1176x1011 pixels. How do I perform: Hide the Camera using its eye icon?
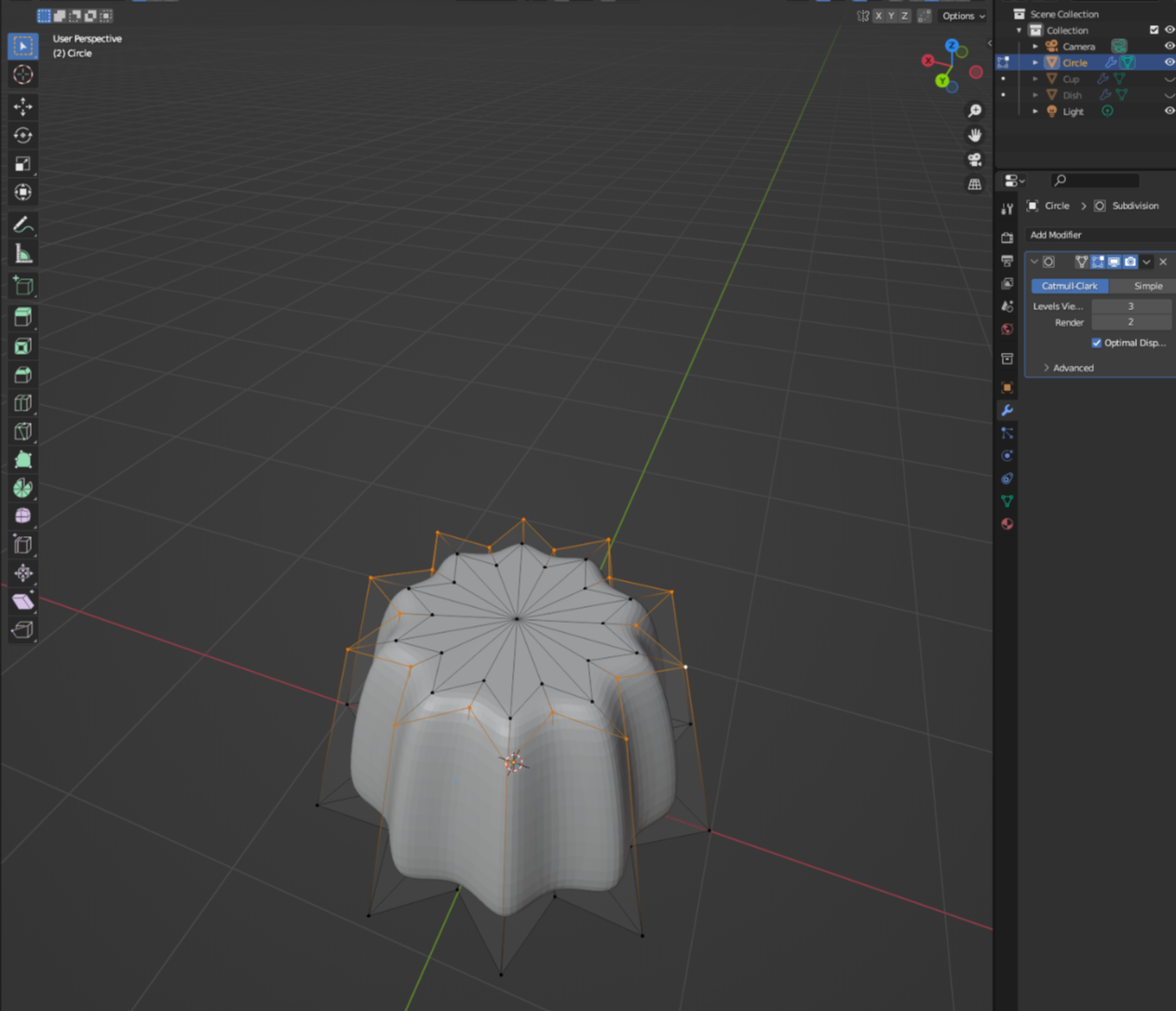click(x=1169, y=46)
